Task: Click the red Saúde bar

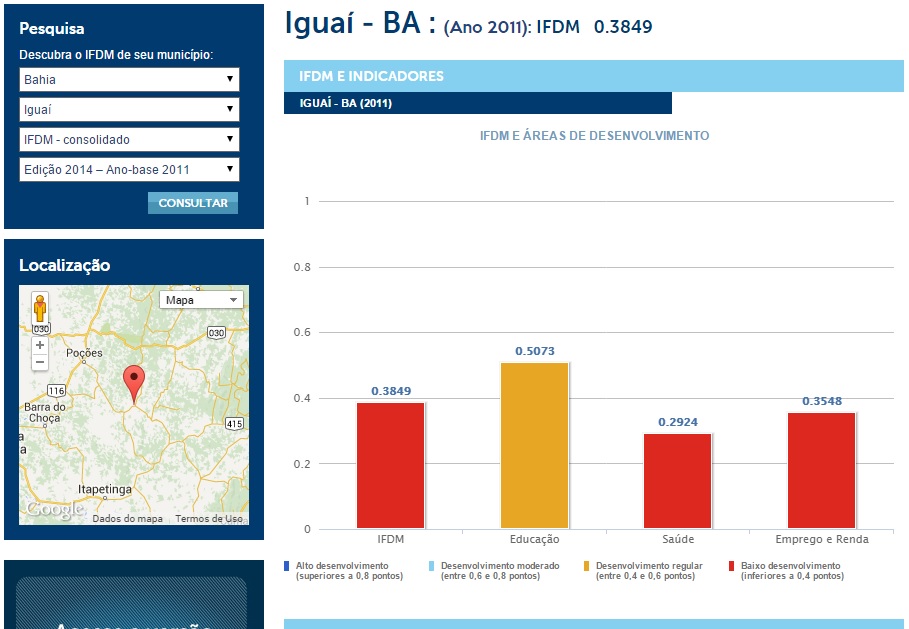Action: [x=678, y=481]
